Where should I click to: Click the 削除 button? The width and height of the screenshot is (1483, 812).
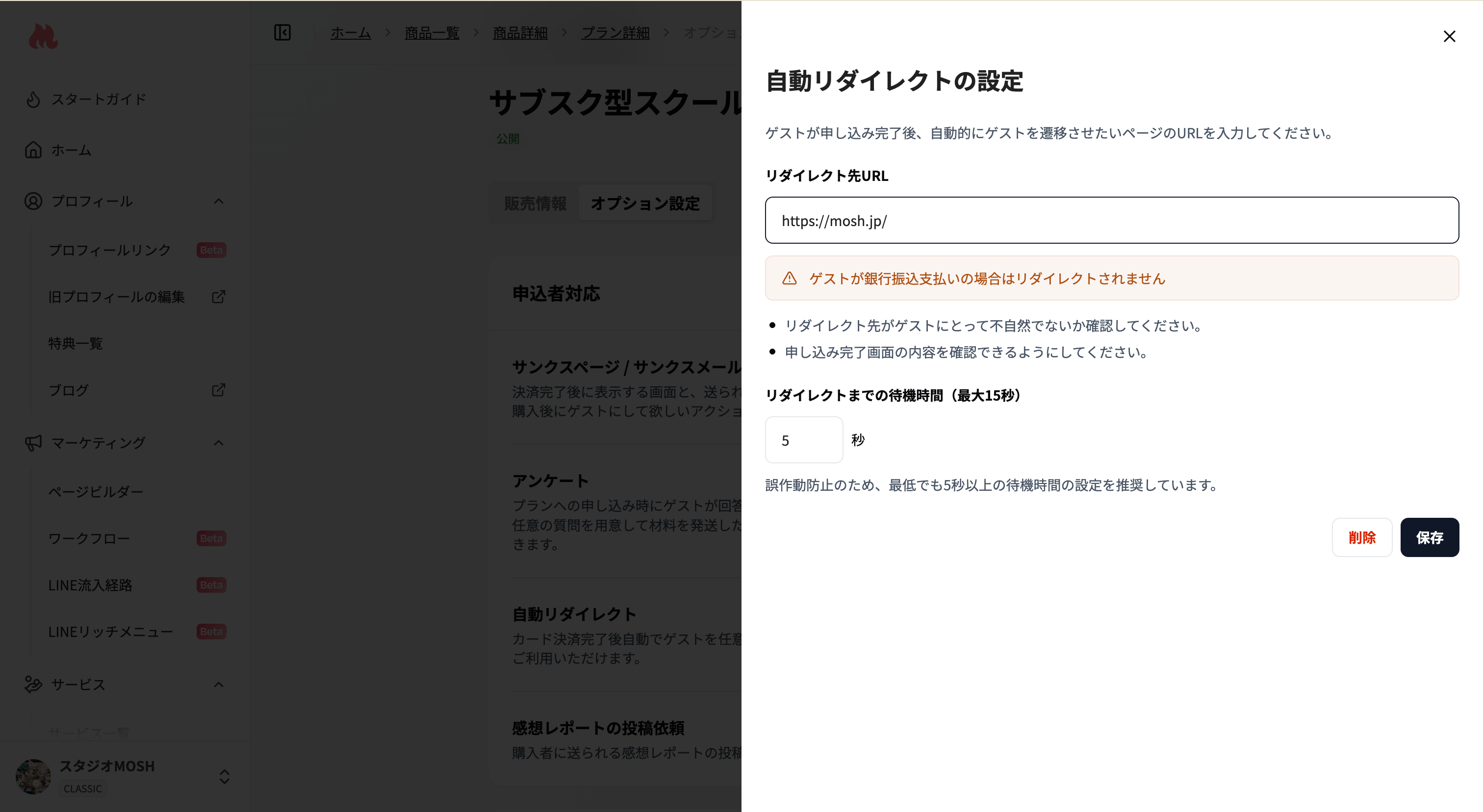pyautogui.click(x=1361, y=537)
